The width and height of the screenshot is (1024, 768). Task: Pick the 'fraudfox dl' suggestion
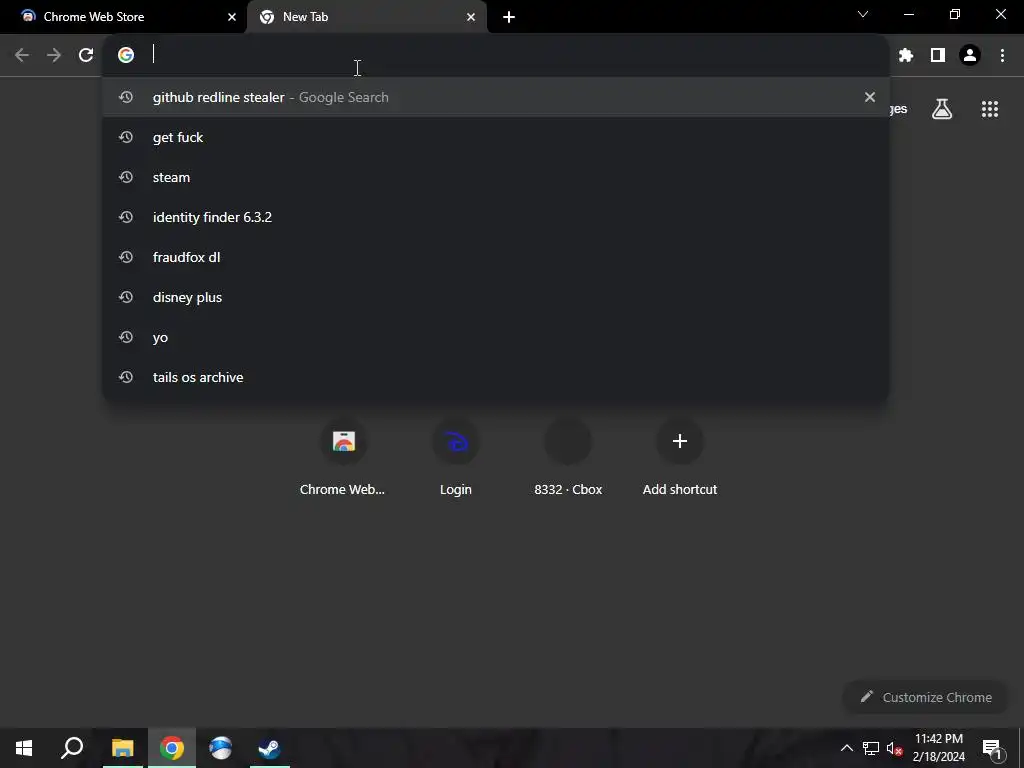[x=496, y=257]
